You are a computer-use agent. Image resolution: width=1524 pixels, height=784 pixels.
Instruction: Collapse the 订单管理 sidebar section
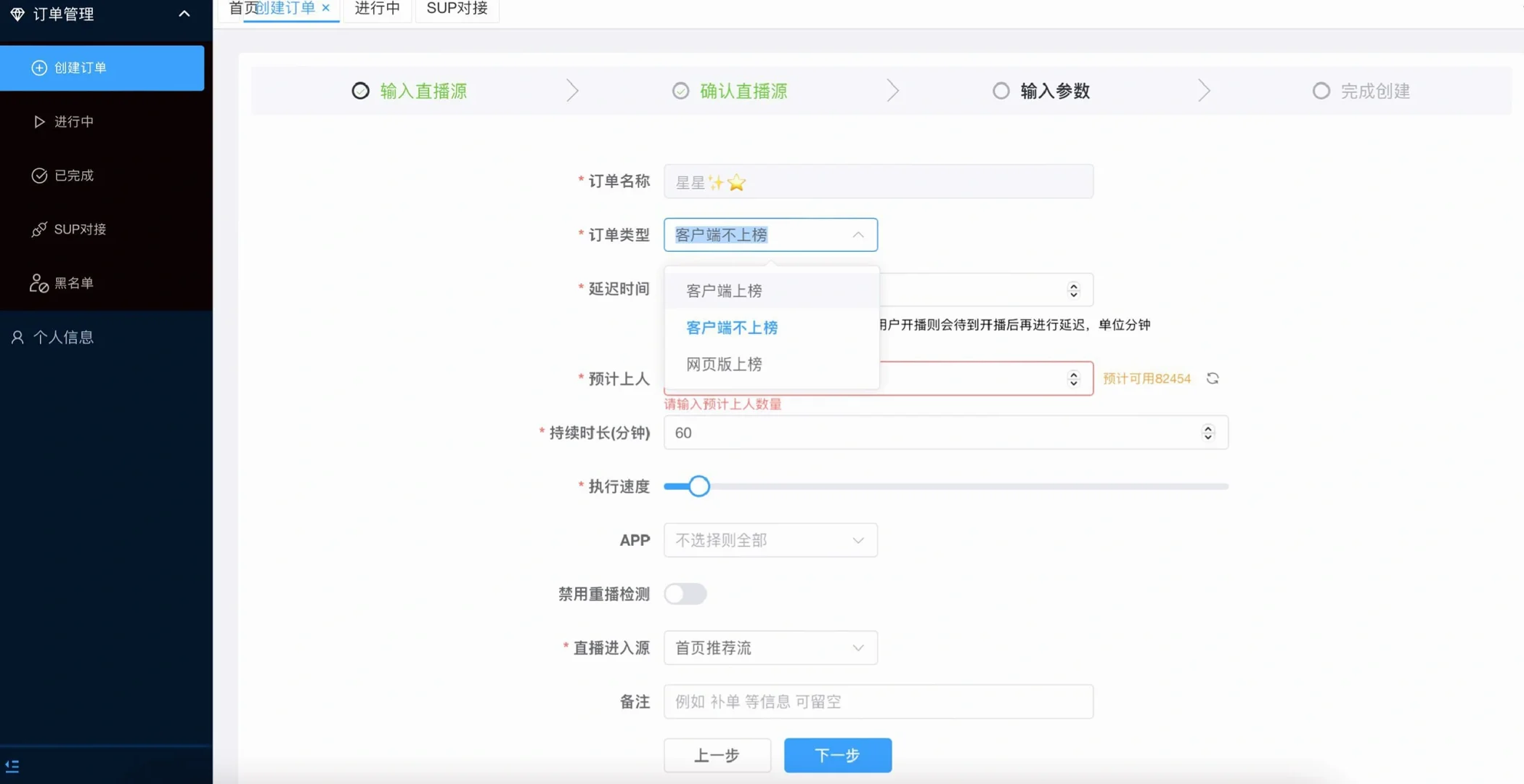point(184,13)
